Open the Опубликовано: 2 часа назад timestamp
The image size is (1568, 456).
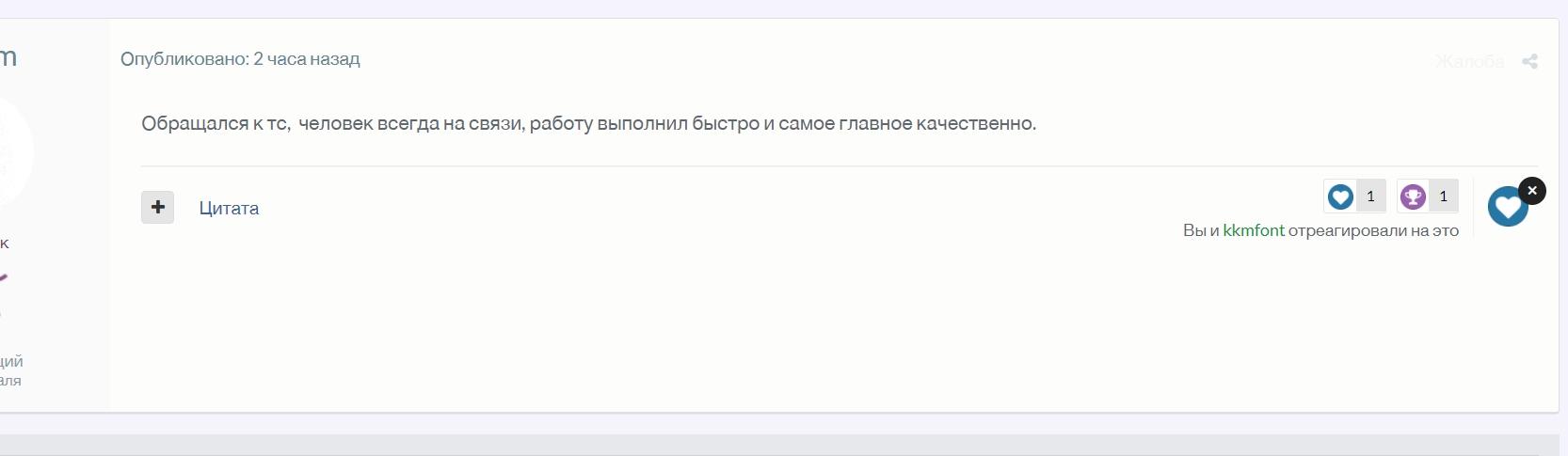[240, 59]
